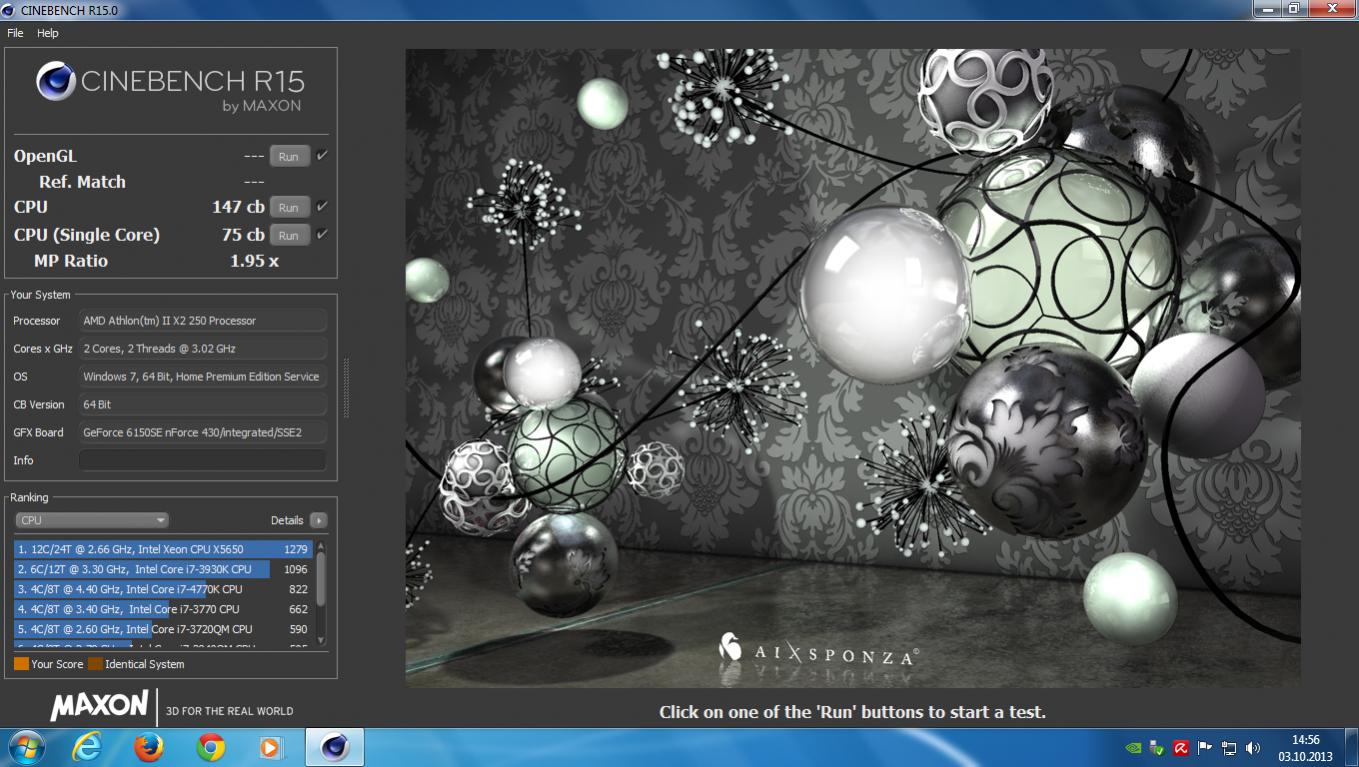The width and height of the screenshot is (1359, 767).
Task: Select the Intel Core i7-4770K ranking row
Action: pyautogui.click(x=164, y=589)
